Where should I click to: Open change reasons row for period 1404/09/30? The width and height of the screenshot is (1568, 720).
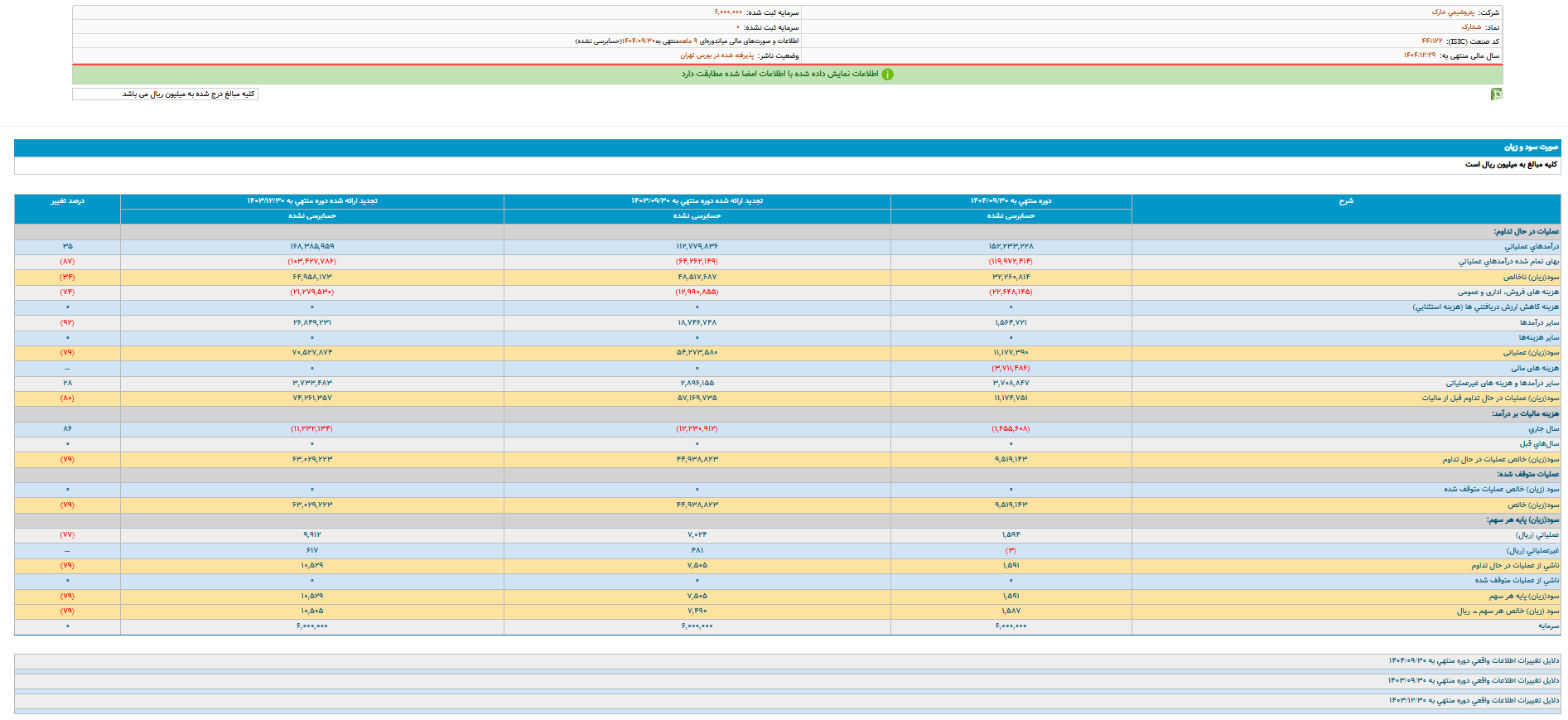point(1473,660)
